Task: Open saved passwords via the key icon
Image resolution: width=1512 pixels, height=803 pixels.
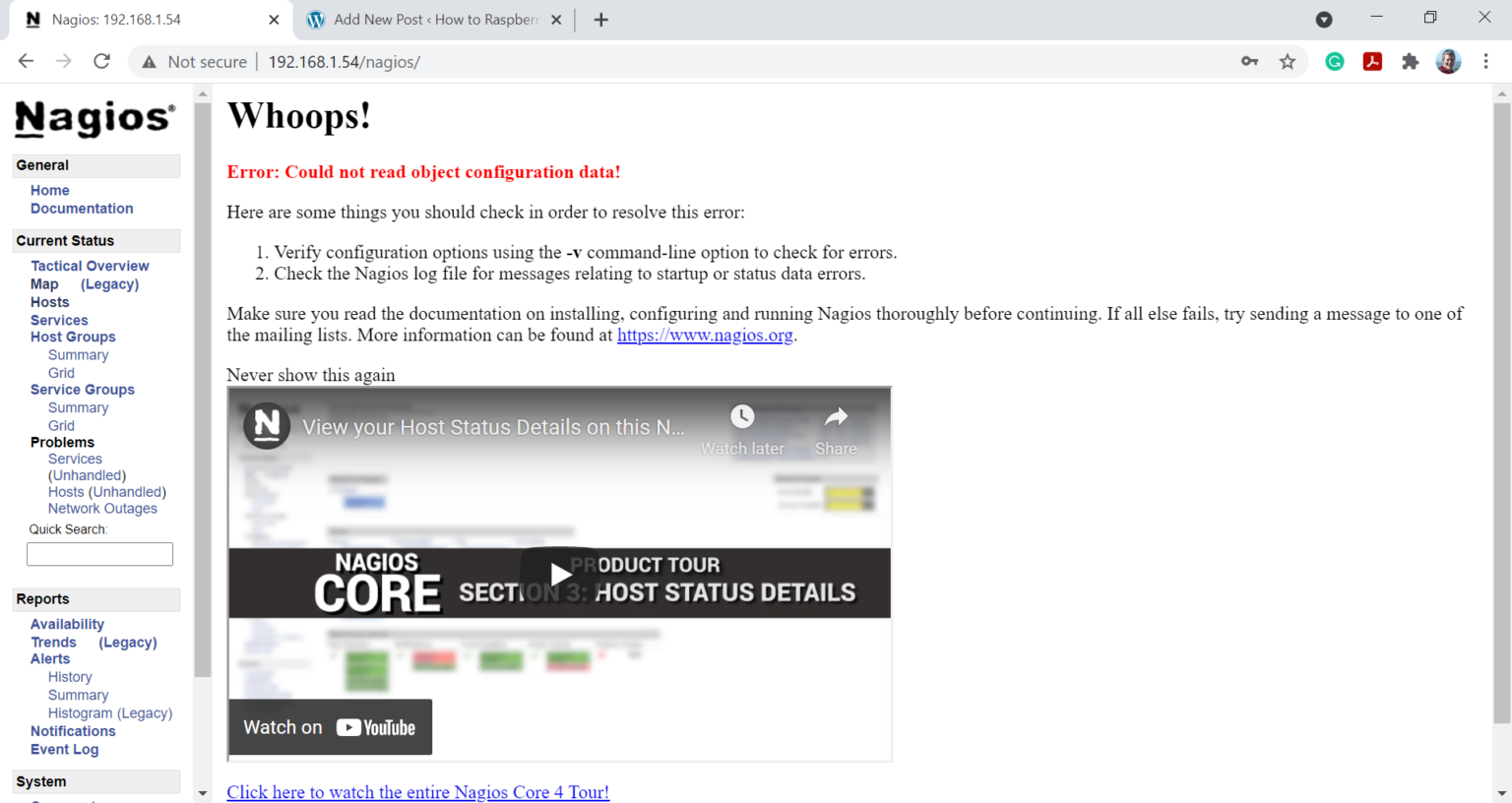Action: [1249, 61]
